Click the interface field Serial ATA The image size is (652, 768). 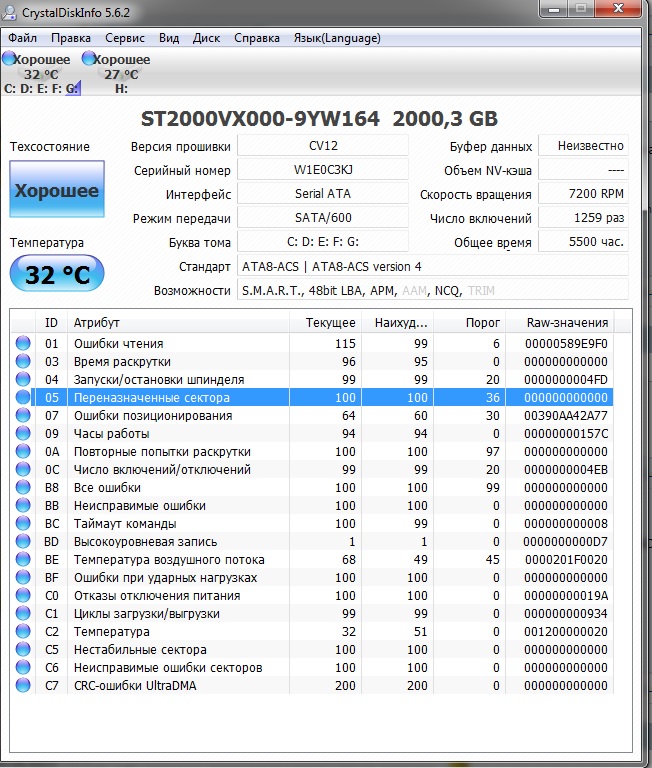[323, 193]
